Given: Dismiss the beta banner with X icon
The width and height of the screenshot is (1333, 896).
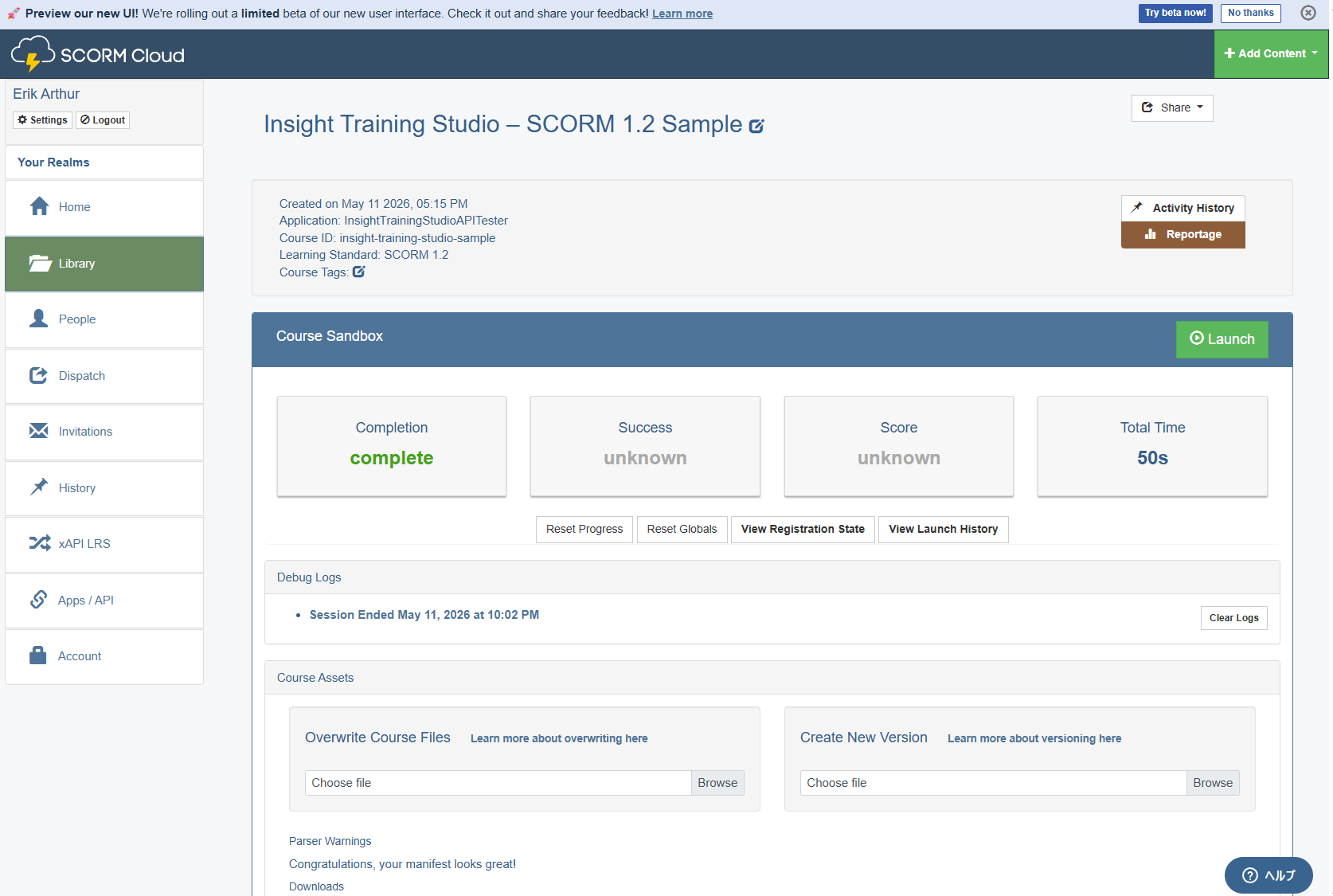Looking at the screenshot, I should pos(1308,13).
